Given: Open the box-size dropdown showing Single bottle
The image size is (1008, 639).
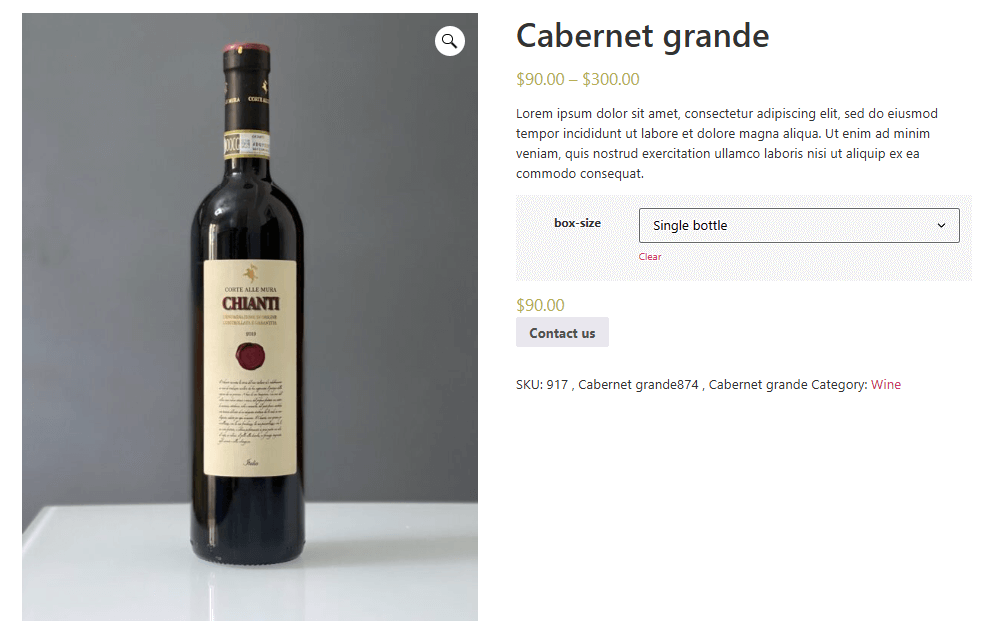Looking at the screenshot, I should (790, 226).
